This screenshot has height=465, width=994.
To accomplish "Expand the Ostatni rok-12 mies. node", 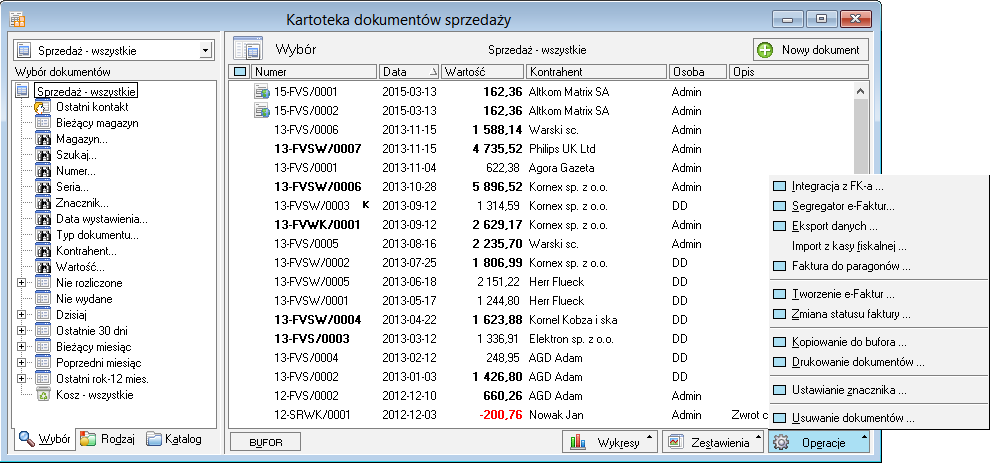I will pyautogui.click(x=22, y=378).
